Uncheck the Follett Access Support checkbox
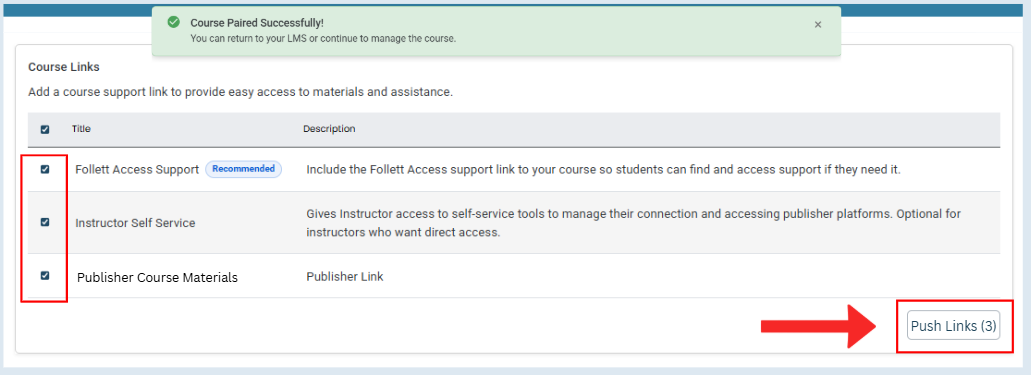The image size is (1031, 375). [x=45, y=169]
